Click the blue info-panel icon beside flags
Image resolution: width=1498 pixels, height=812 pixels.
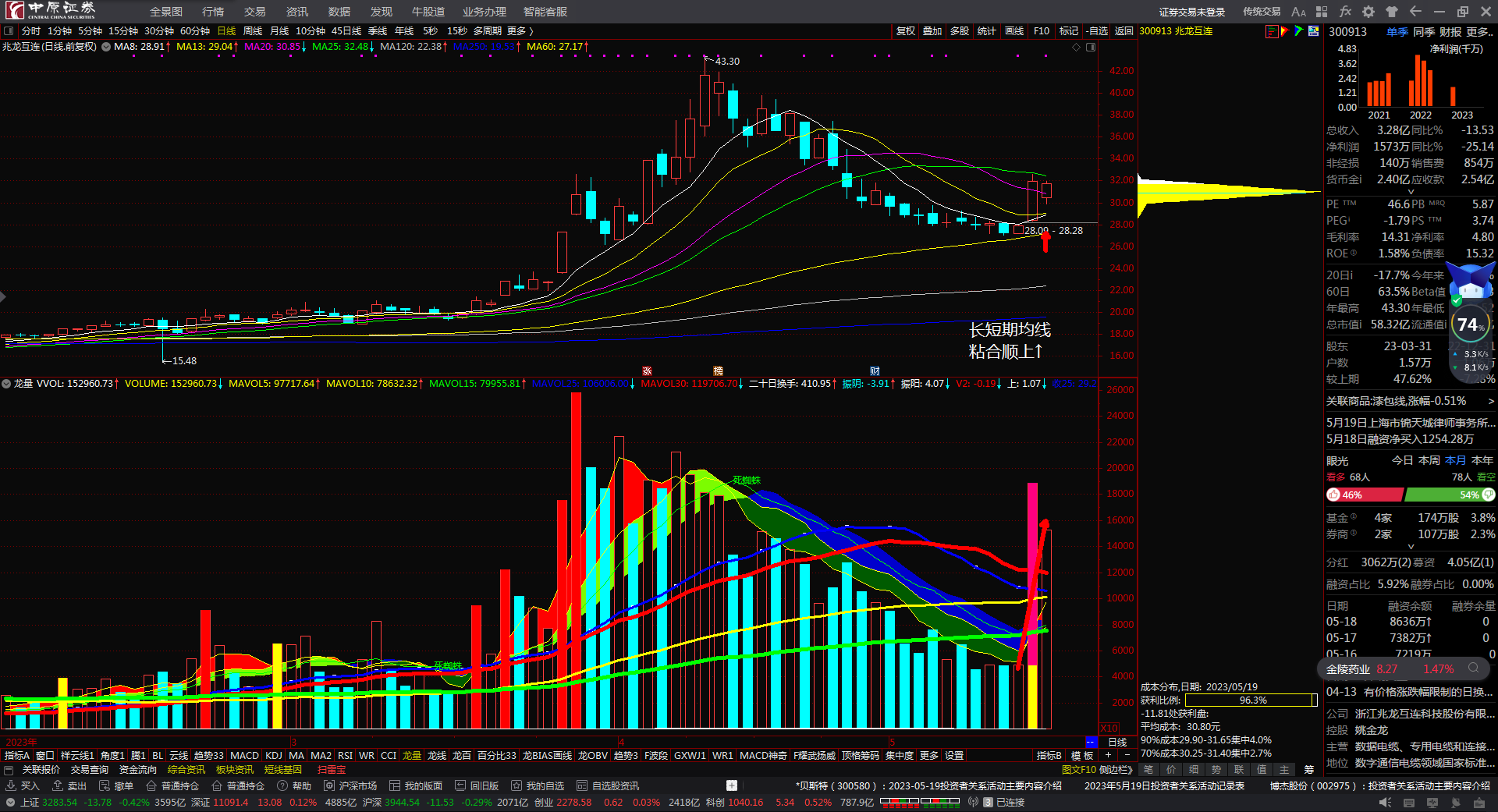pyautogui.click(x=1314, y=31)
